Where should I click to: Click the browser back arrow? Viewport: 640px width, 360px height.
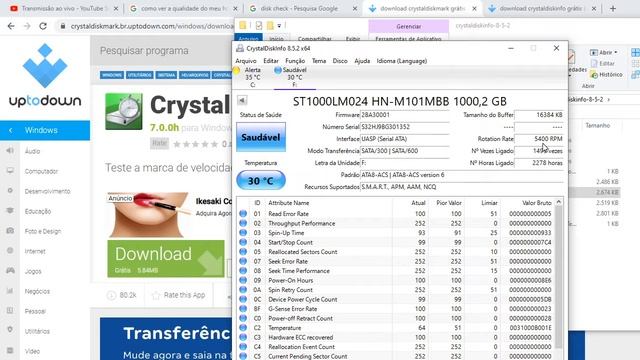click(11, 26)
